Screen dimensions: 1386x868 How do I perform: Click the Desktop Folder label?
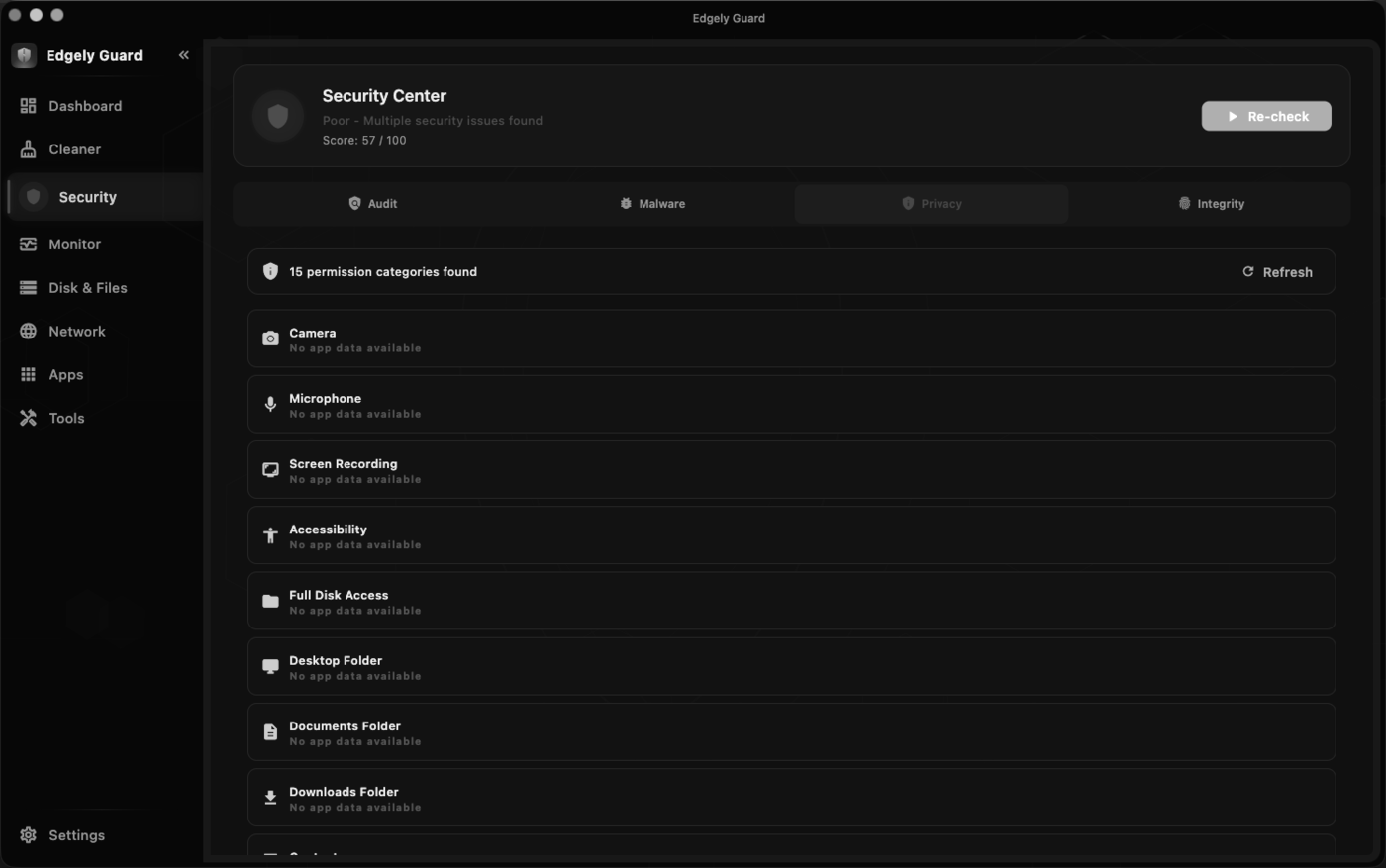point(336,660)
